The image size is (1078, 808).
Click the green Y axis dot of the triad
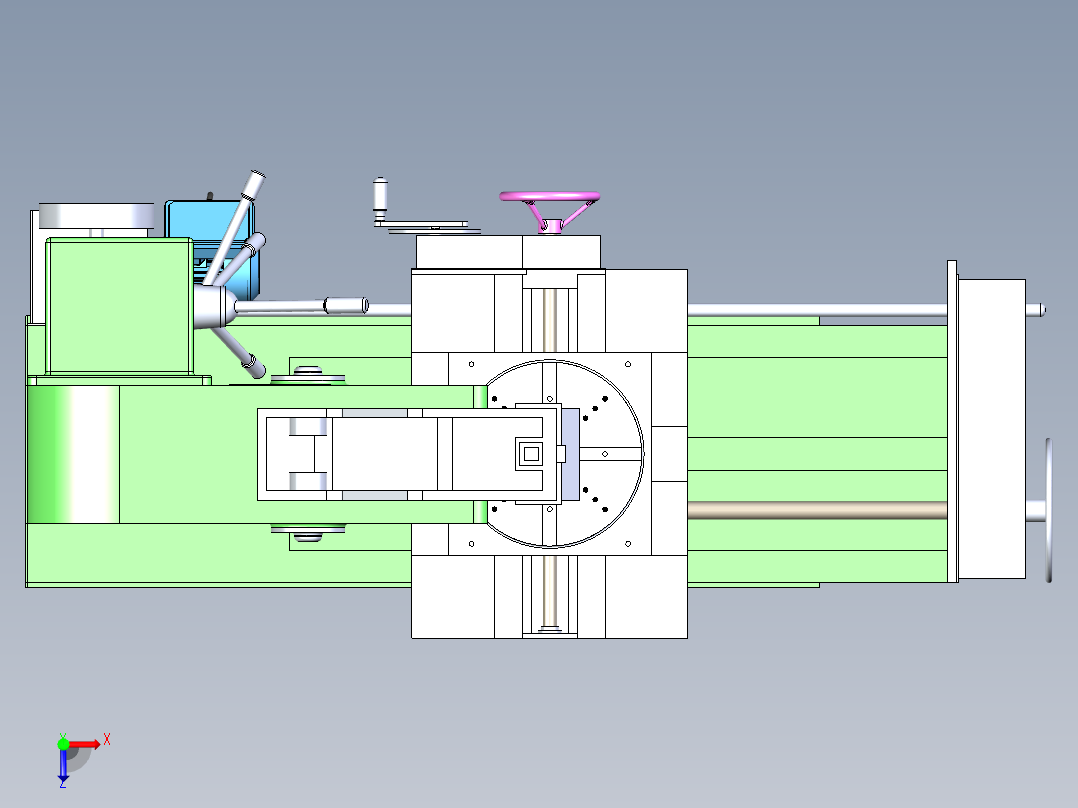[x=63, y=744]
